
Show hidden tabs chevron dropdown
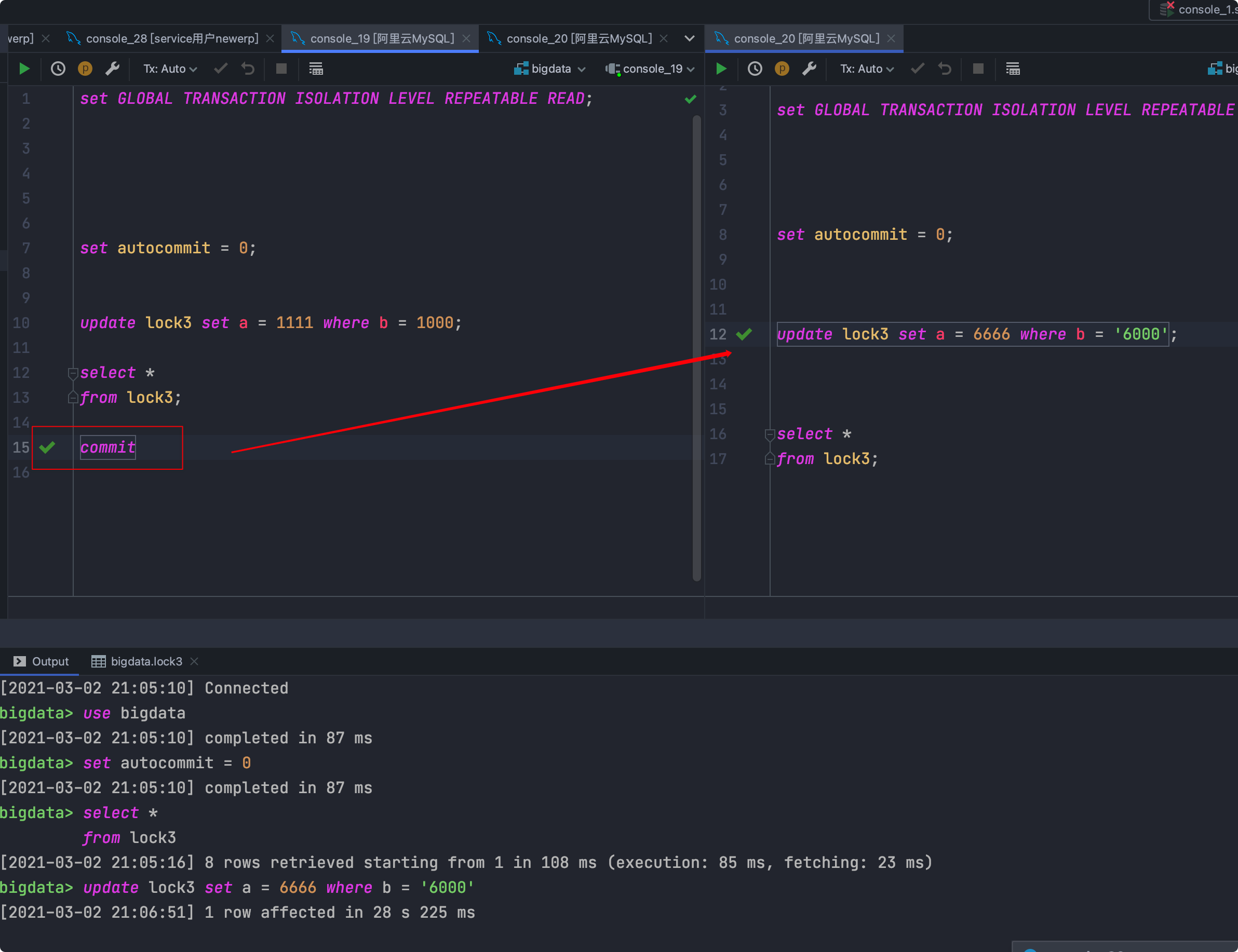click(x=689, y=38)
